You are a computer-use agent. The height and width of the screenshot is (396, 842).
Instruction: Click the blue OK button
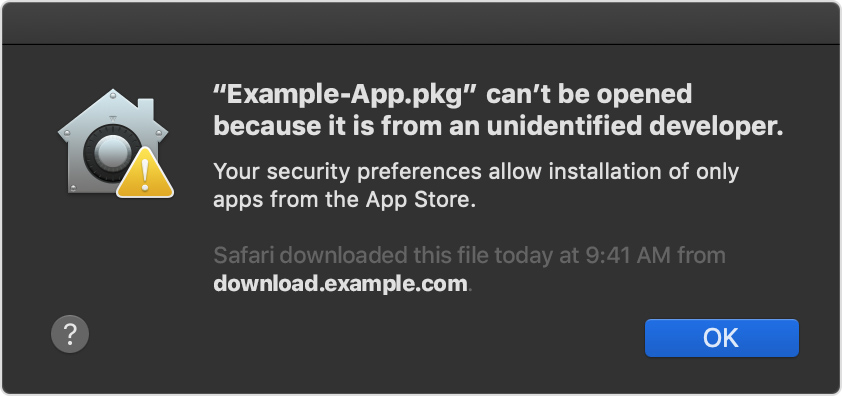click(722, 338)
